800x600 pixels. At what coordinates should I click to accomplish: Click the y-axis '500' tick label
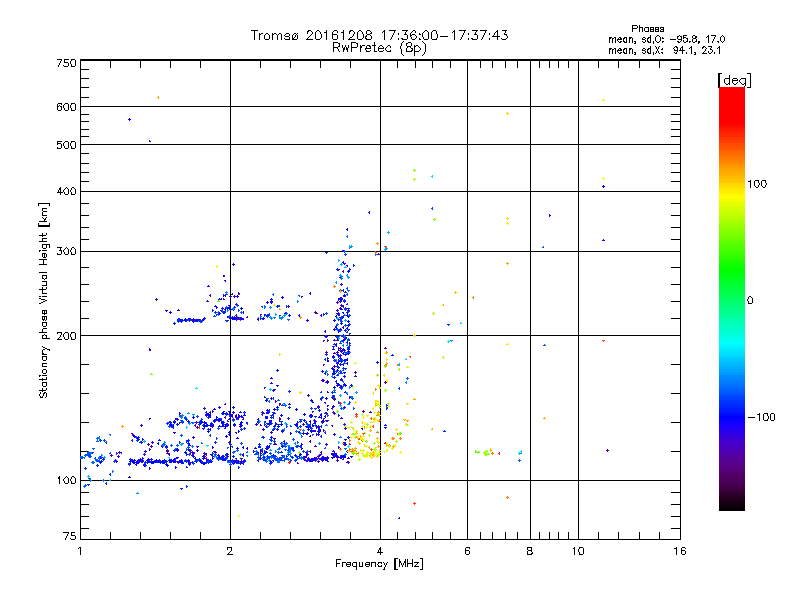coord(66,145)
